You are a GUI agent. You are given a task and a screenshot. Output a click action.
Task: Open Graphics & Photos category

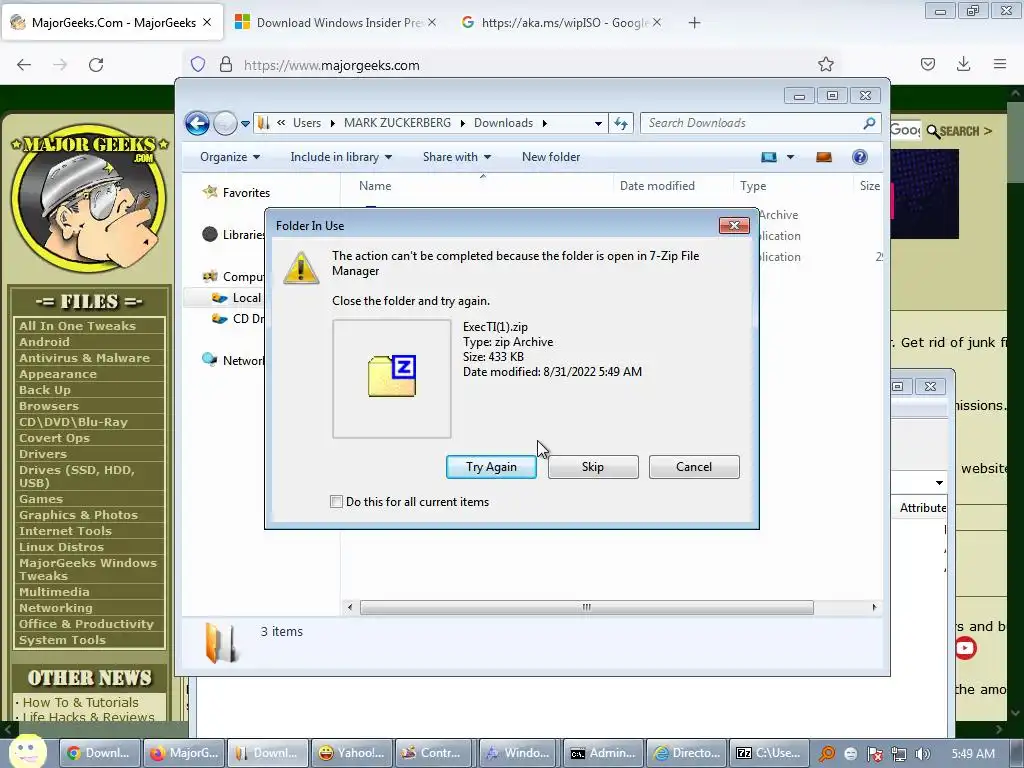pyautogui.click(x=78, y=515)
